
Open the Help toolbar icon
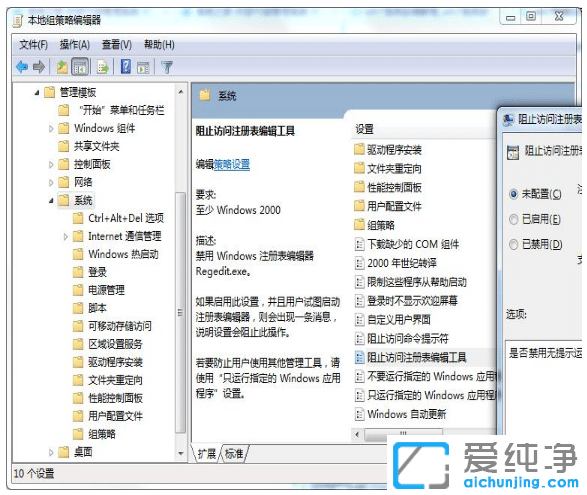(x=126, y=67)
